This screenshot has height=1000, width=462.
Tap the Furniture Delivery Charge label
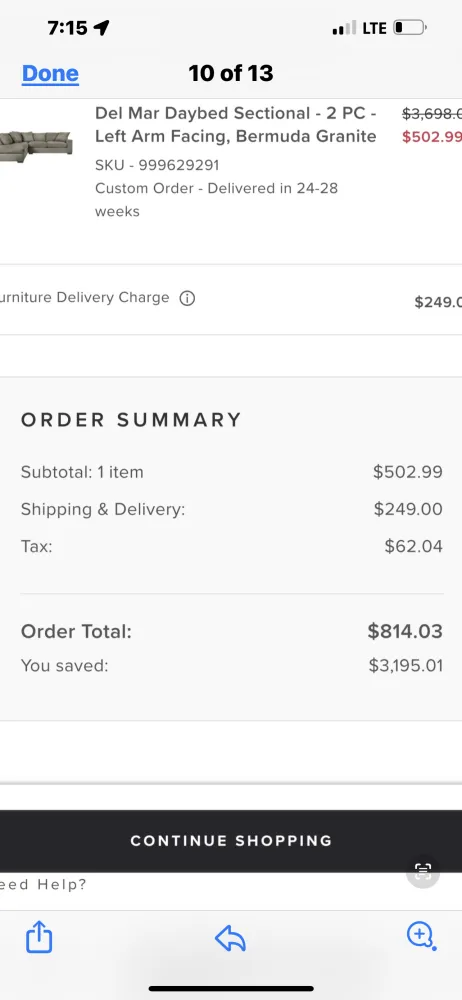click(85, 298)
